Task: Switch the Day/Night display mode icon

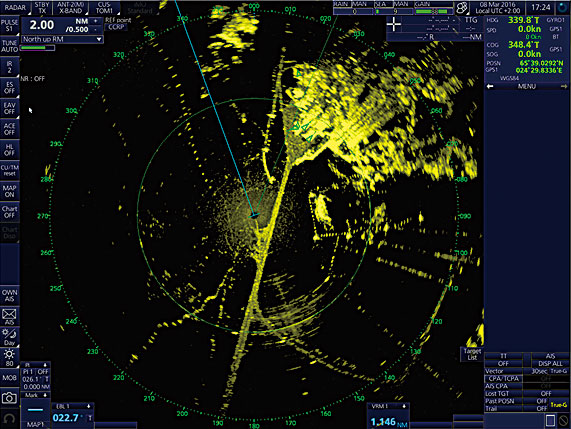Action: click(9, 336)
